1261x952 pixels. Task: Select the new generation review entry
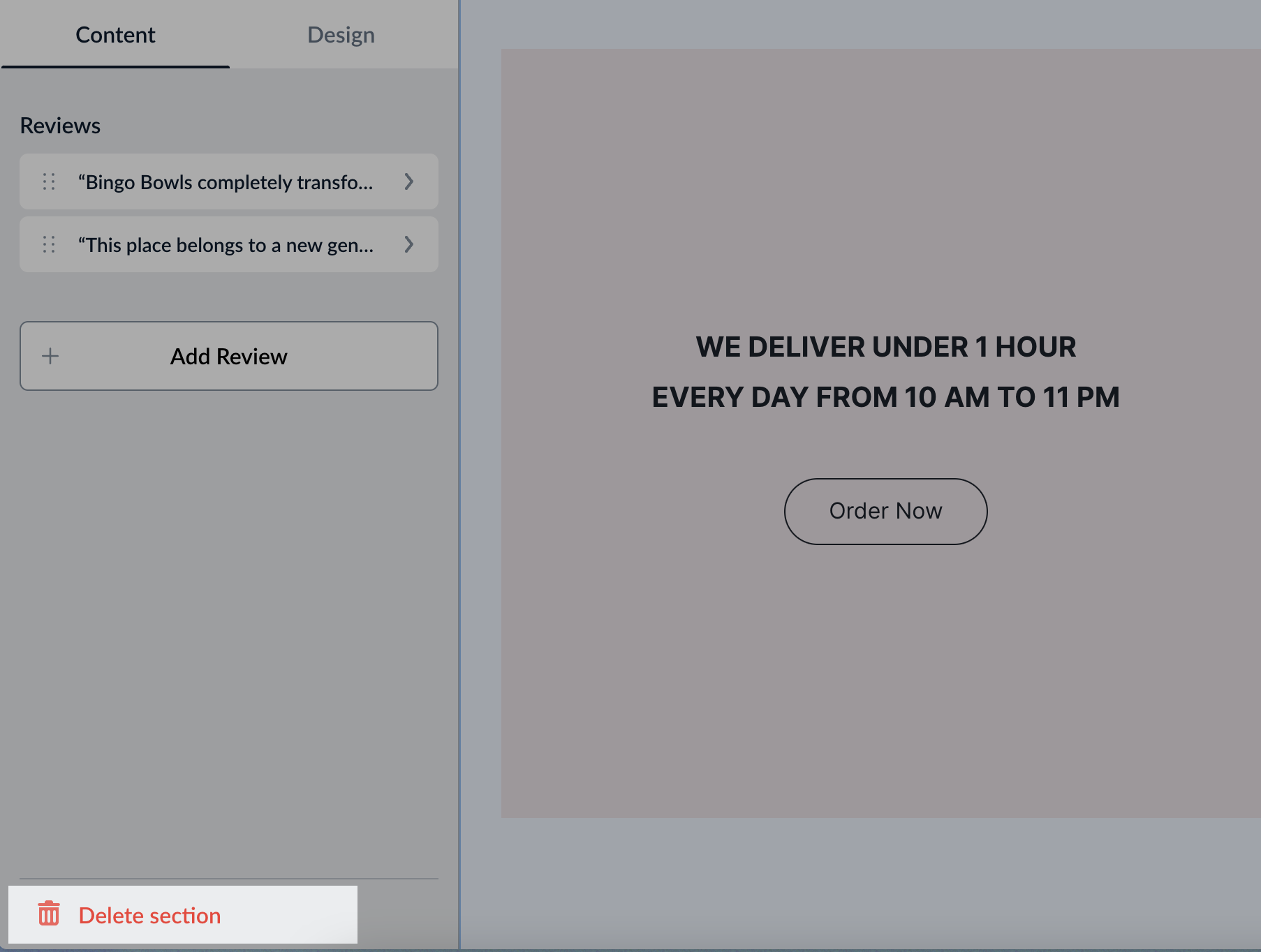pyautogui.click(x=228, y=244)
